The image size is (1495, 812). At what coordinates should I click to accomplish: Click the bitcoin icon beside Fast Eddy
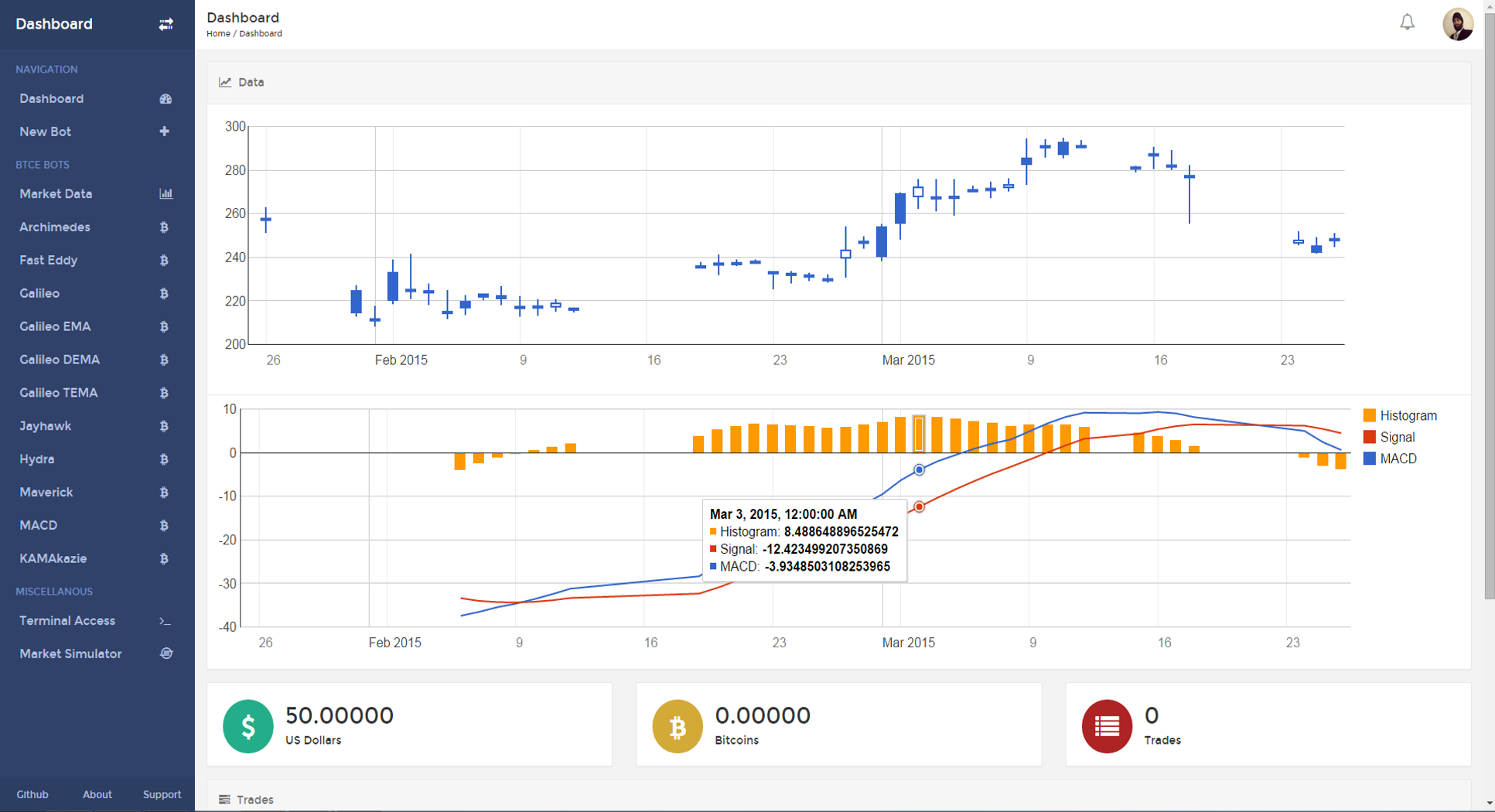click(x=164, y=261)
